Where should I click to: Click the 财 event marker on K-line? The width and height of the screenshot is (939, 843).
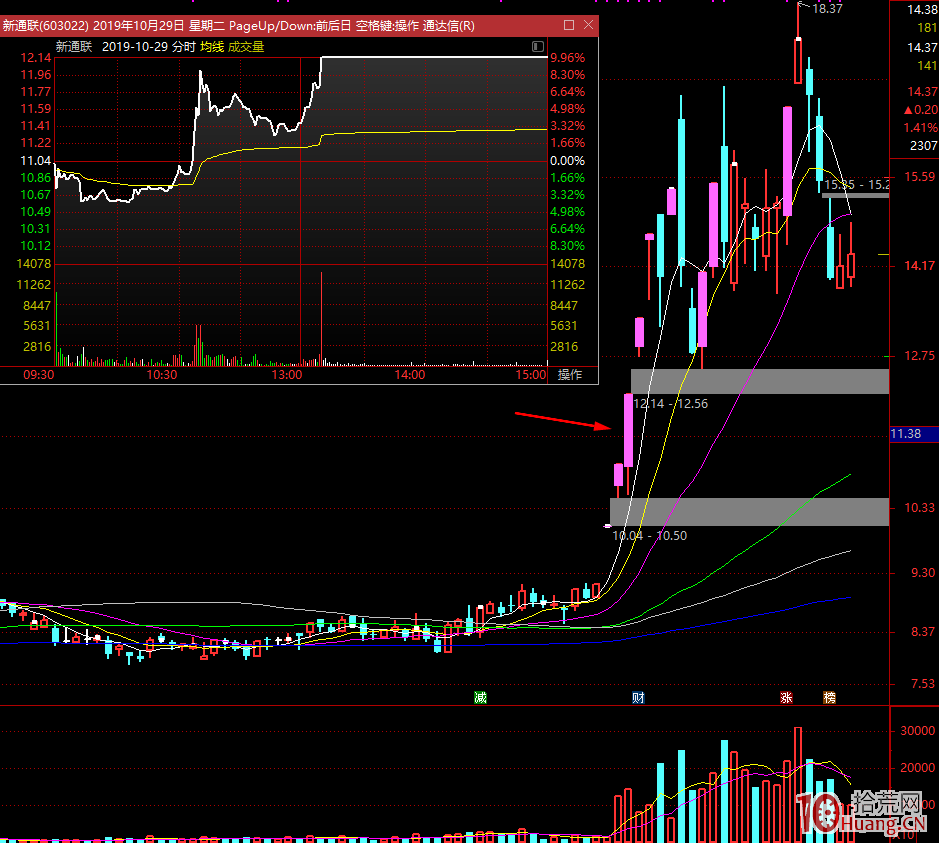[x=638, y=698]
